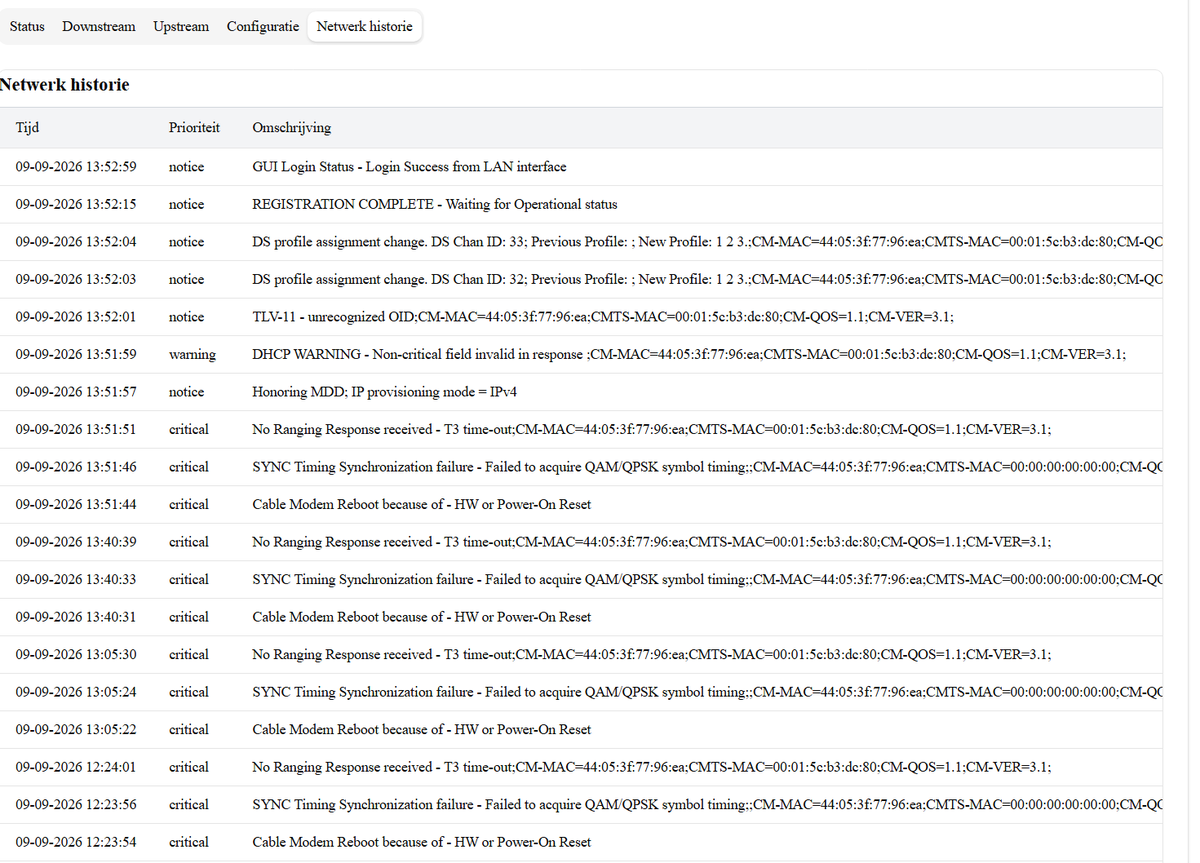1200x863 pixels.
Task: Click the warning priority cell
Action: [193, 354]
